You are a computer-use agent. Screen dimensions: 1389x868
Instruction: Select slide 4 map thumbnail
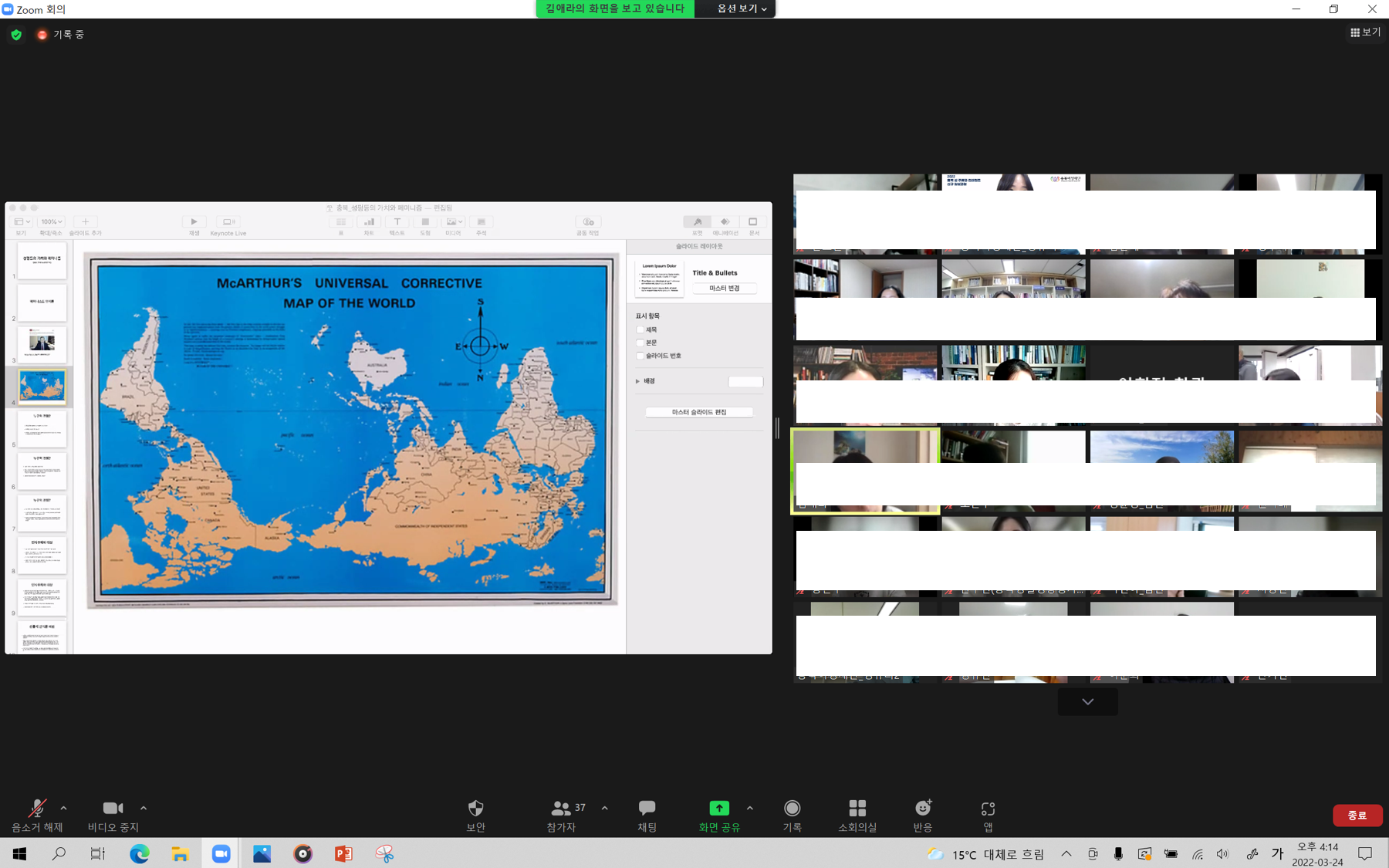(x=42, y=387)
